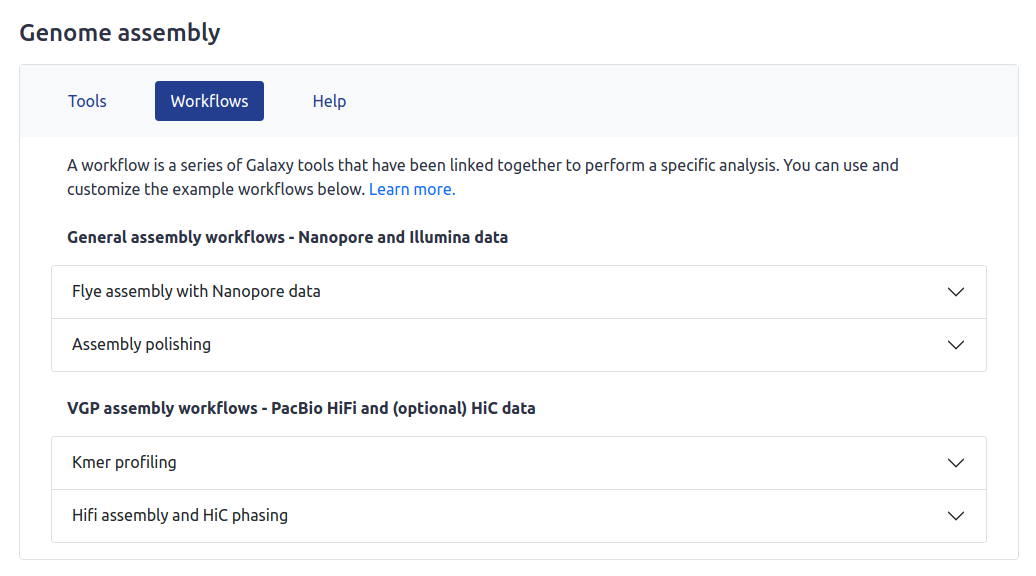Viewport: 1036px width, 576px height.
Task: Expand Flye assembly with Nanopore data
Action: coord(196,292)
